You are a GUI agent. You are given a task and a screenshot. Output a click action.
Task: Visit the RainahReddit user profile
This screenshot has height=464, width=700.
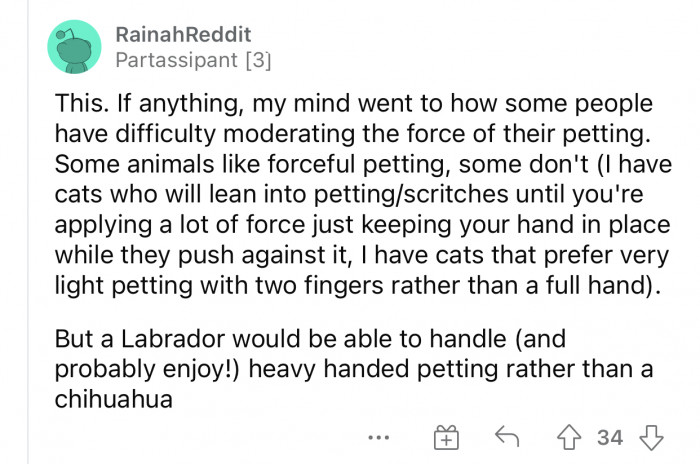(x=183, y=34)
